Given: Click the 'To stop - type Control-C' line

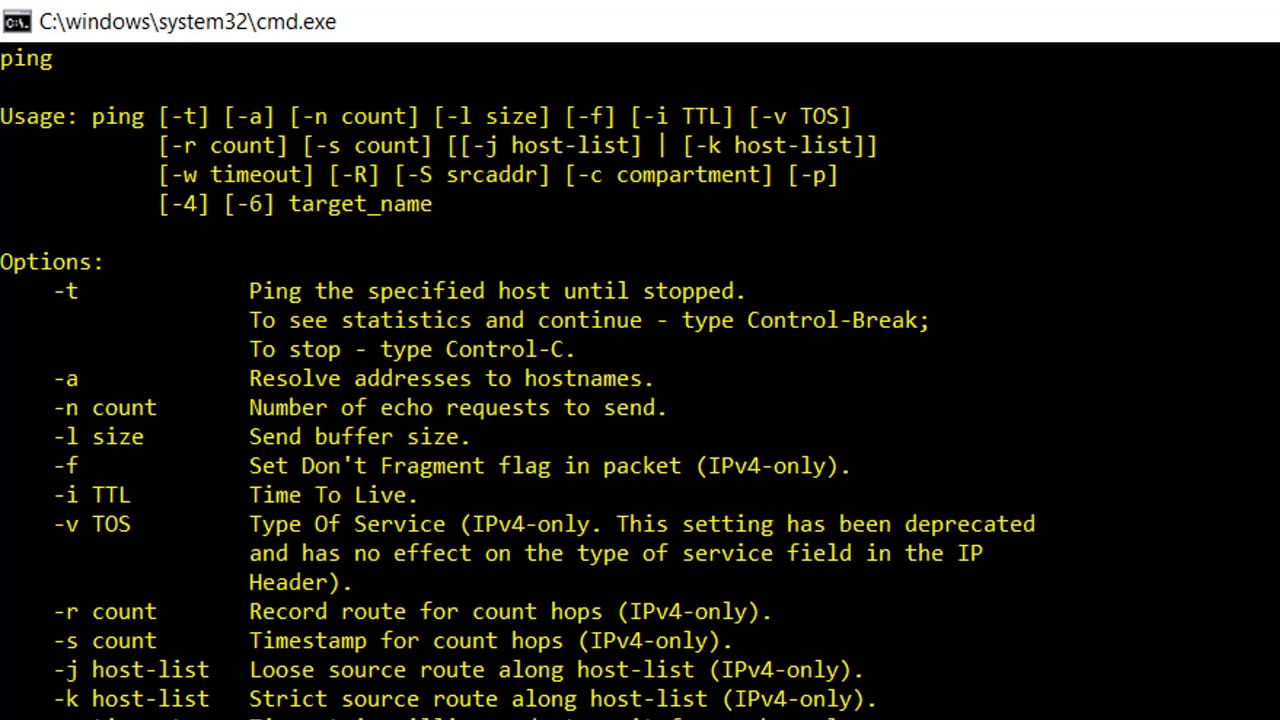Looking at the screenshot, I should click(412, 349).
